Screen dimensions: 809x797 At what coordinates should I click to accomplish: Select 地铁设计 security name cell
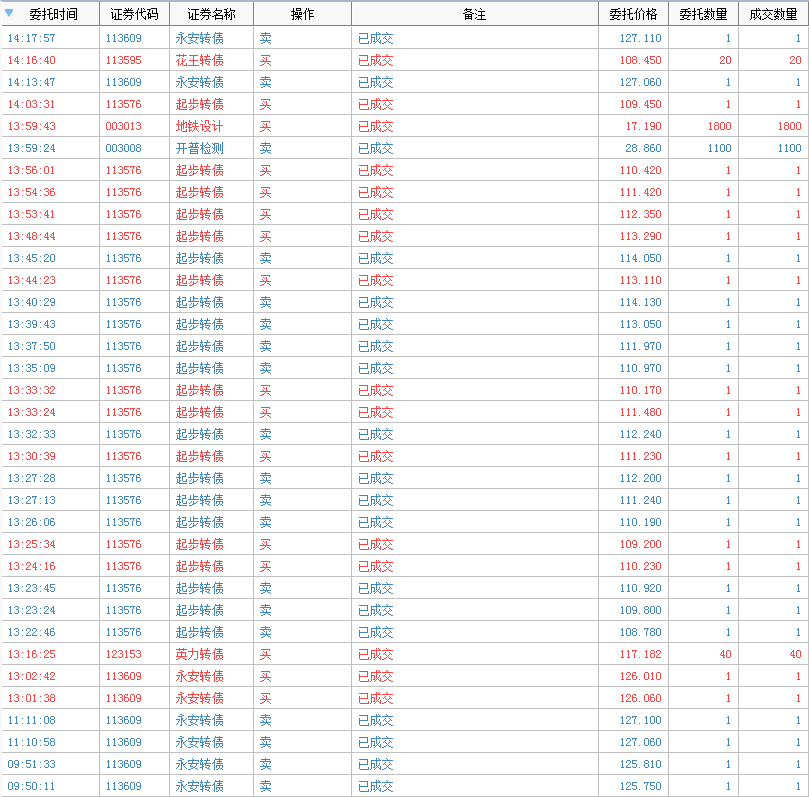(x=200, y=126)
